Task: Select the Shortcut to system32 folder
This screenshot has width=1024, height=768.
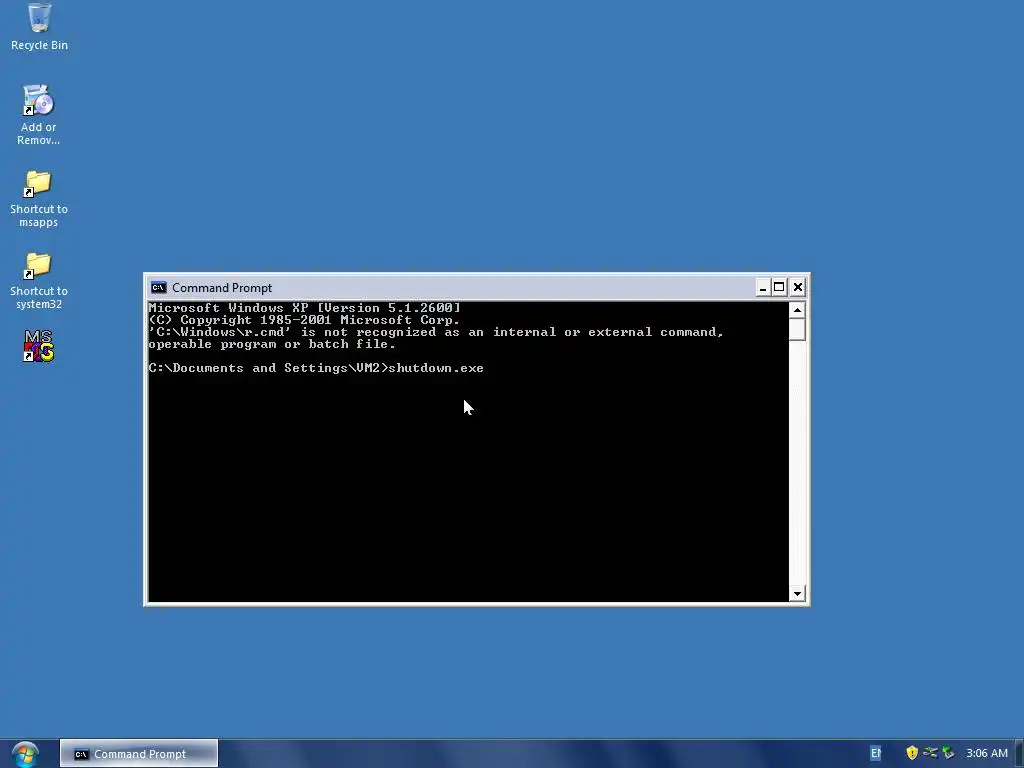Action: tap(39, 281)
